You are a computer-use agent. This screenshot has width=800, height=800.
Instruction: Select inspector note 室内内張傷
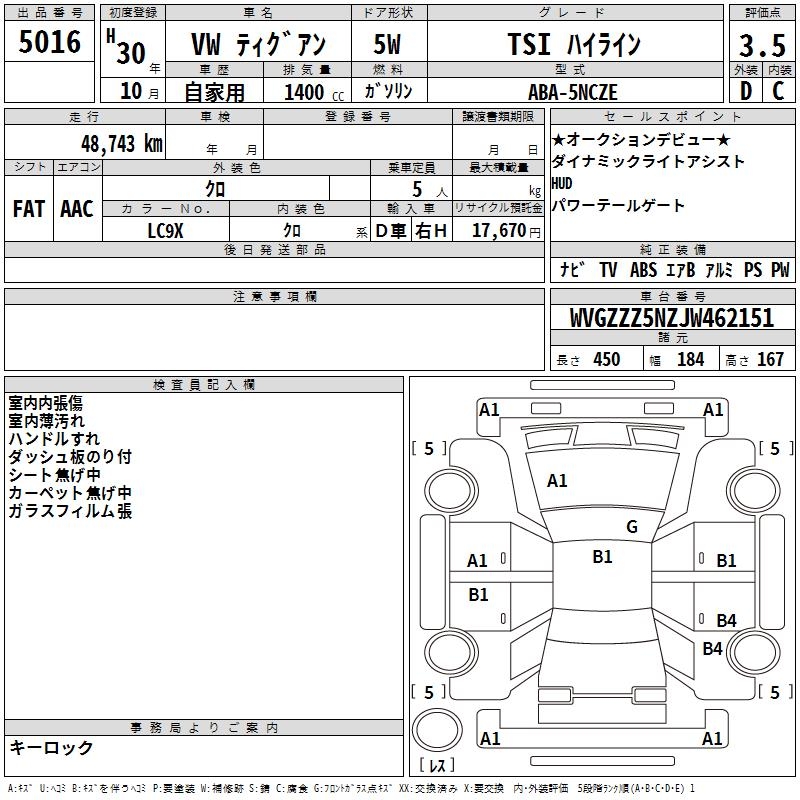click(45, 403)
